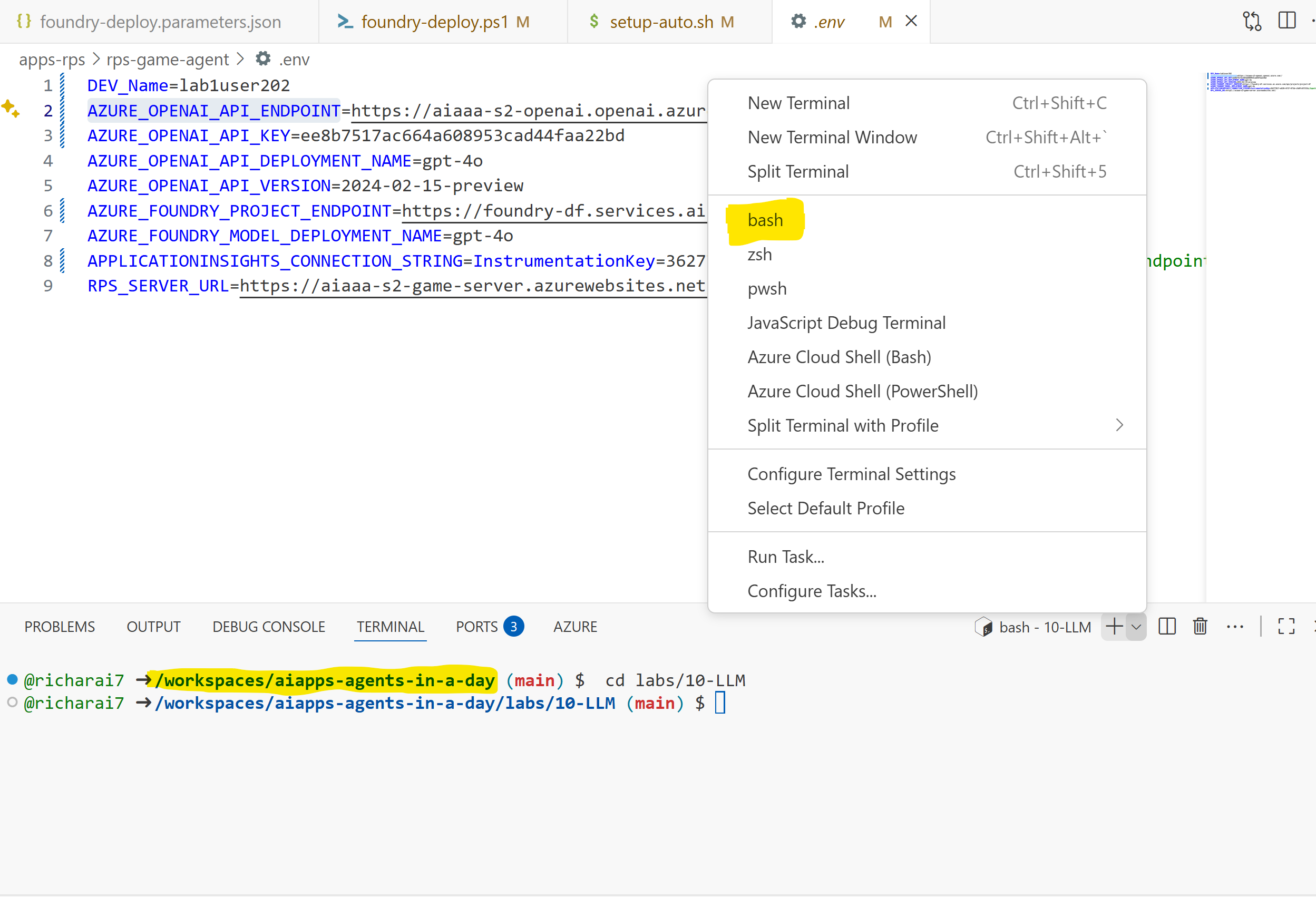Click the gear icon in the .env breadcrumb
This screenshot has width=1316, height=897.
click(x=263, y=59)
